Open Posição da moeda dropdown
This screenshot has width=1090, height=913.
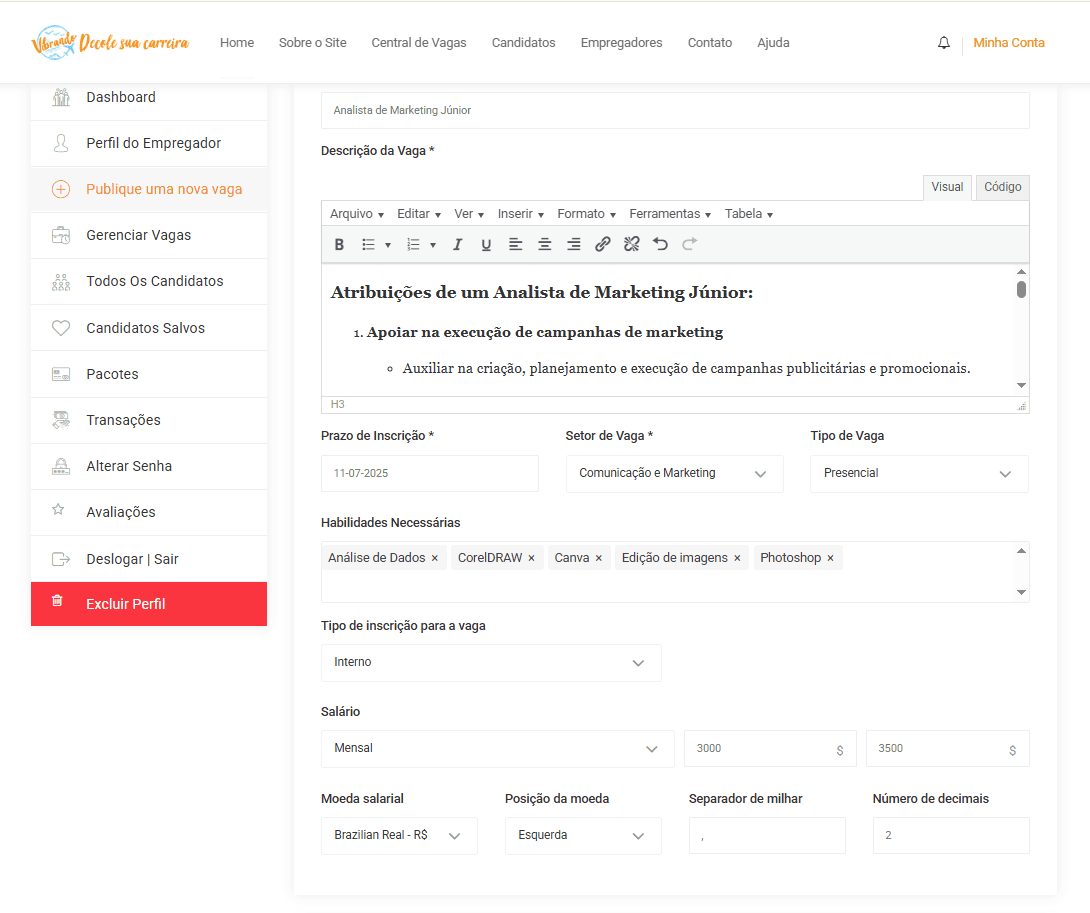583,835
